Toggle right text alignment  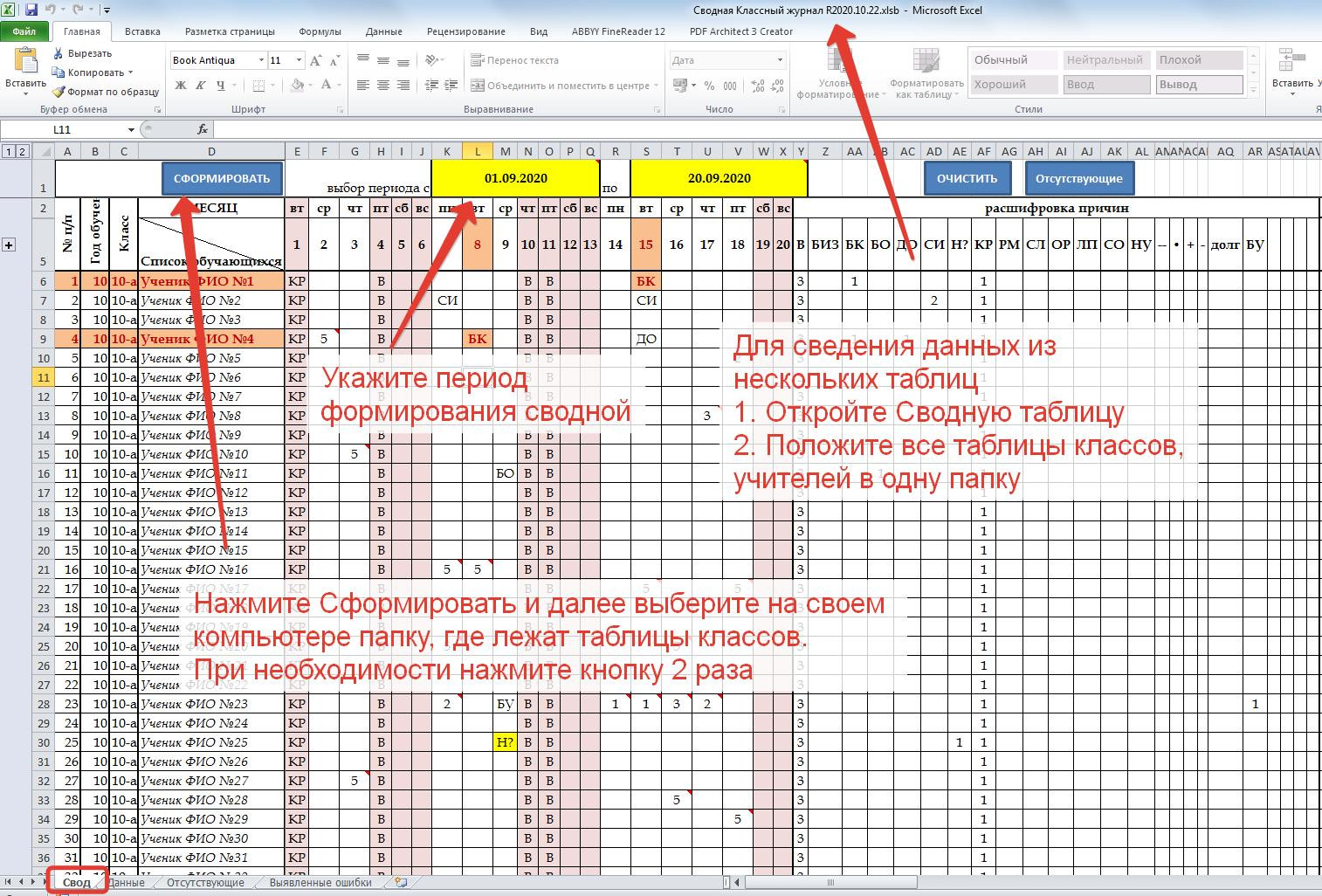[x=403, y=85]
